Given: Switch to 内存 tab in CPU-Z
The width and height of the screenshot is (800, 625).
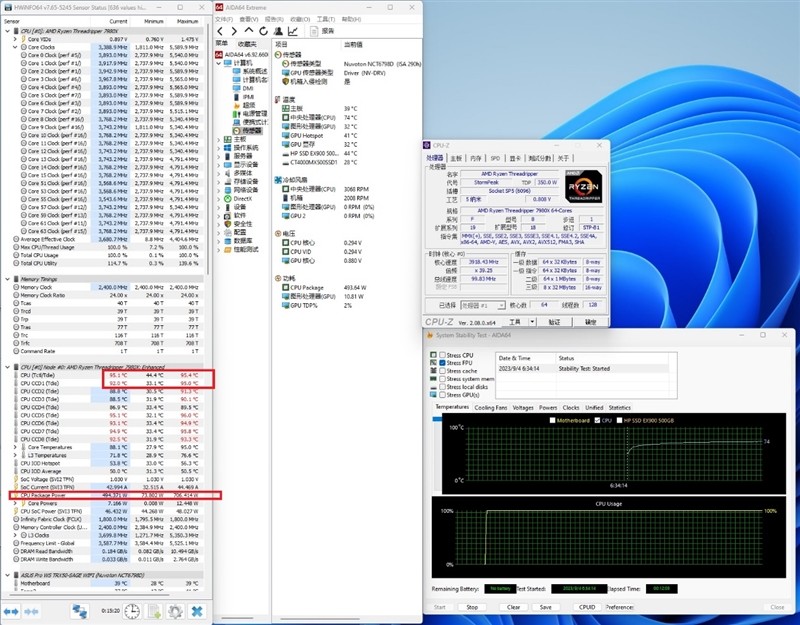Looking at the screenshot, I should point(476,159).
